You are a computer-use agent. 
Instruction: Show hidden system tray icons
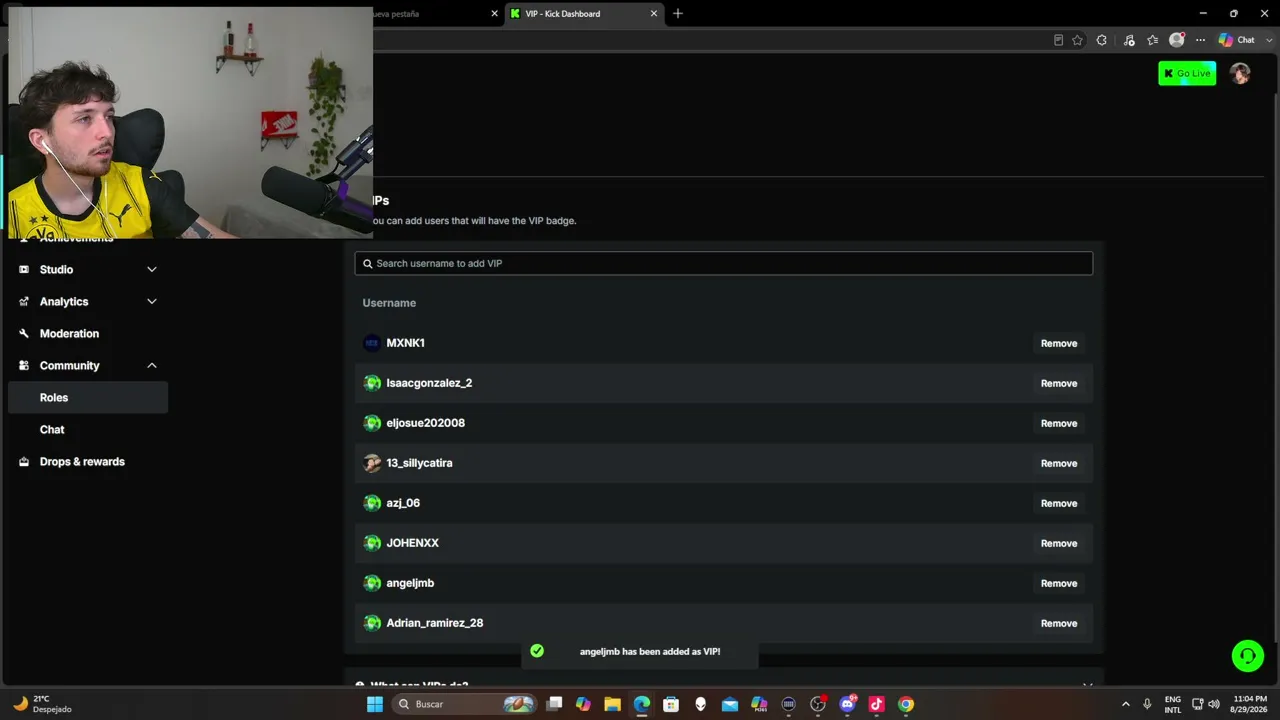[1125, 704]
